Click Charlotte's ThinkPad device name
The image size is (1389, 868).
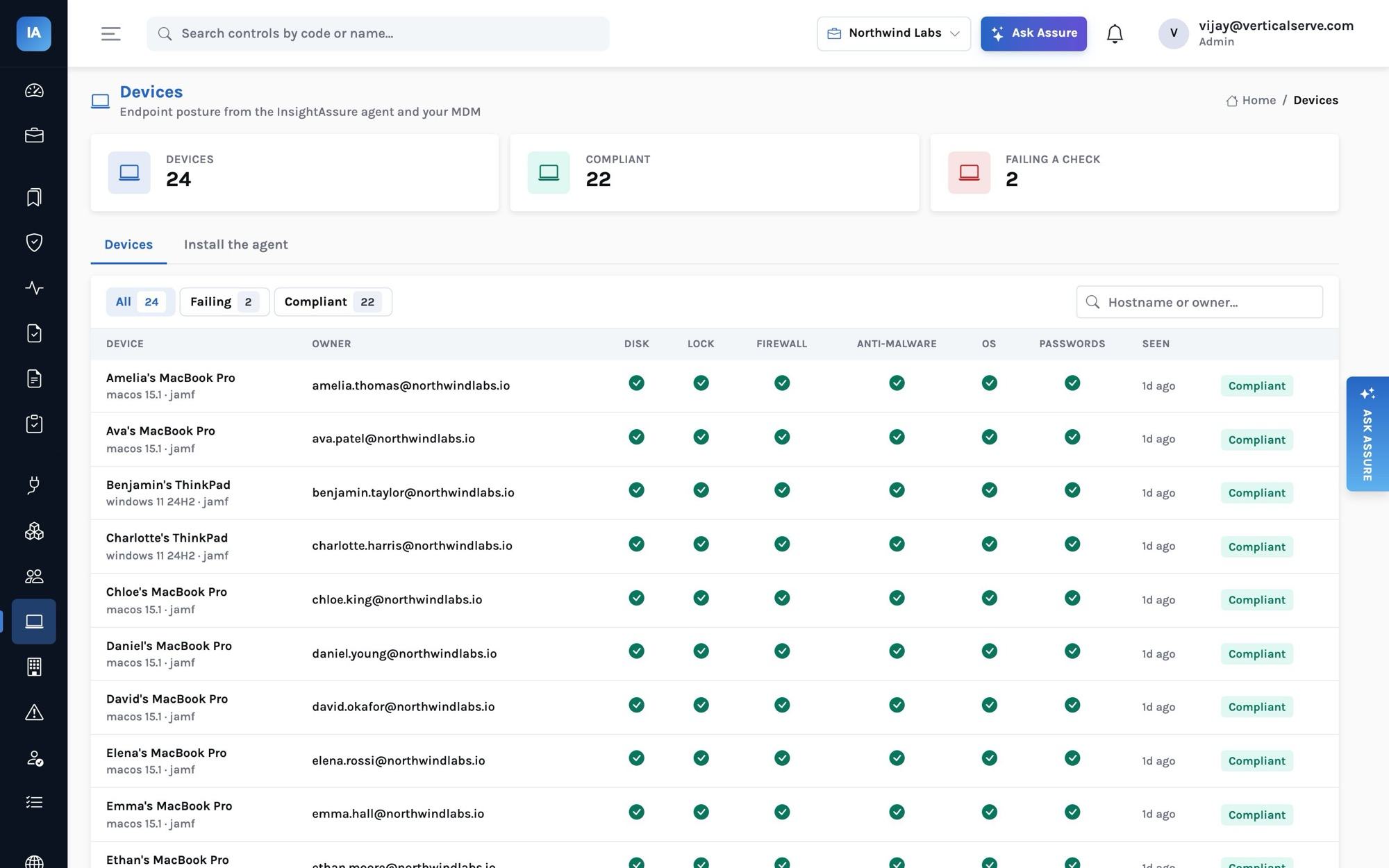pyautogui.click(x=167, y=538)
